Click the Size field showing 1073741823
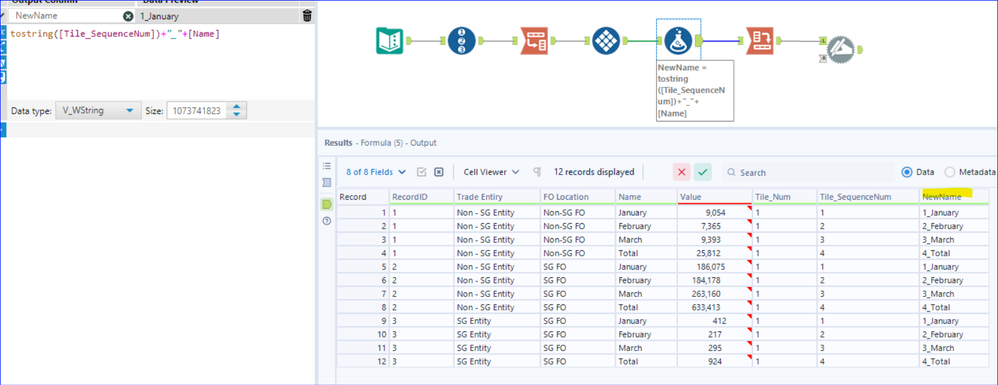Screen dimensions: 998x385 [197, 111]
